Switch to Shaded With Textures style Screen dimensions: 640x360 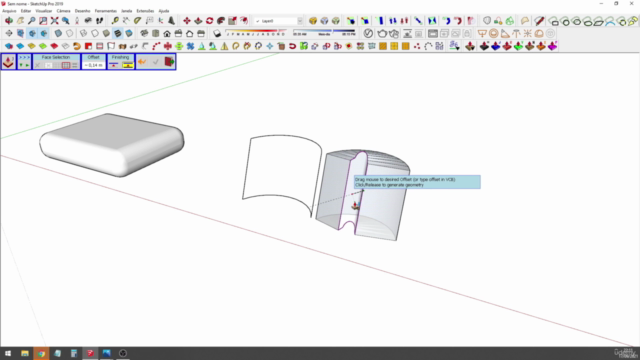pos(118,33)
